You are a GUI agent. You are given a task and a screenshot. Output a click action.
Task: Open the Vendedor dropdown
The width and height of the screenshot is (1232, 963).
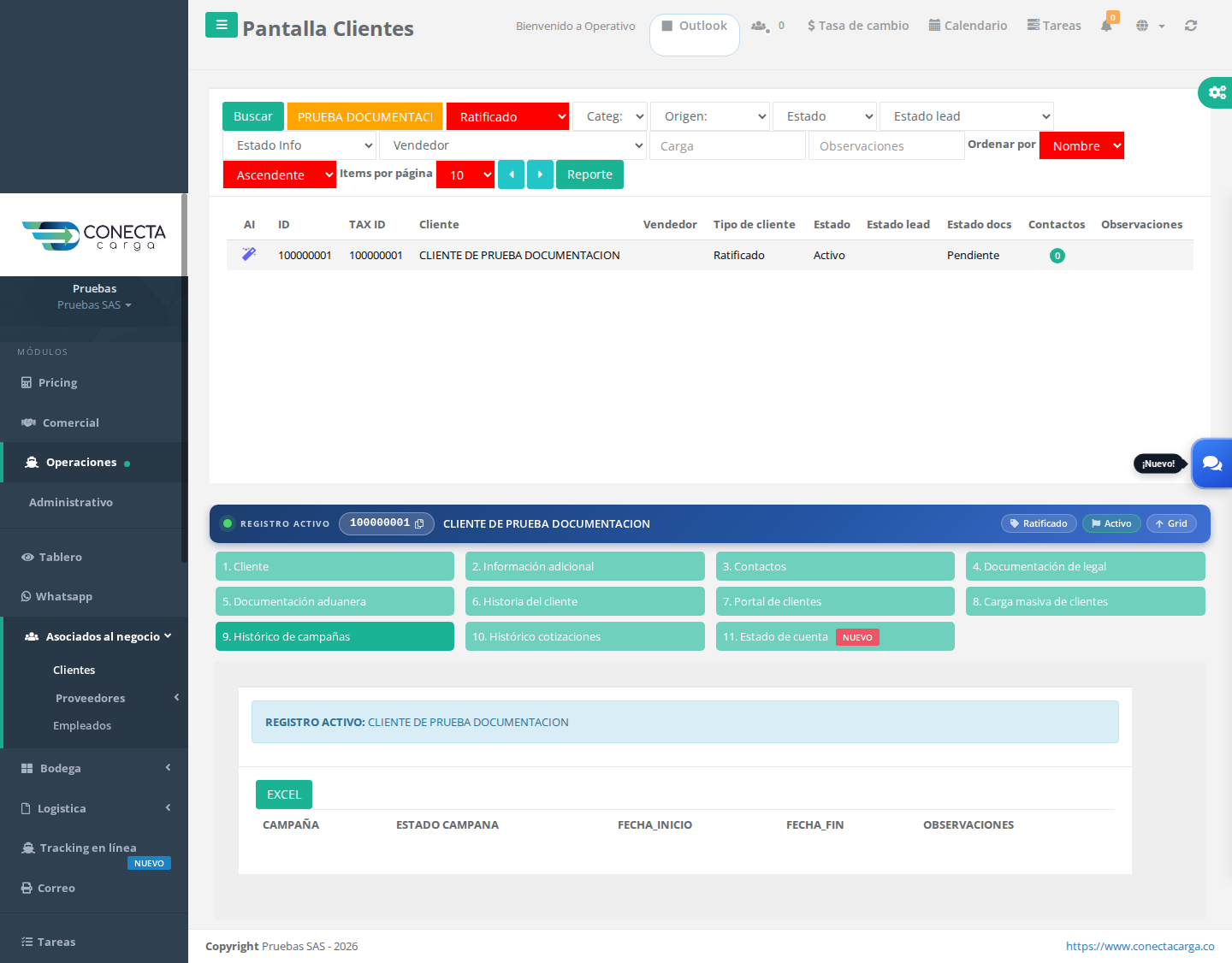tap(513, 145)
